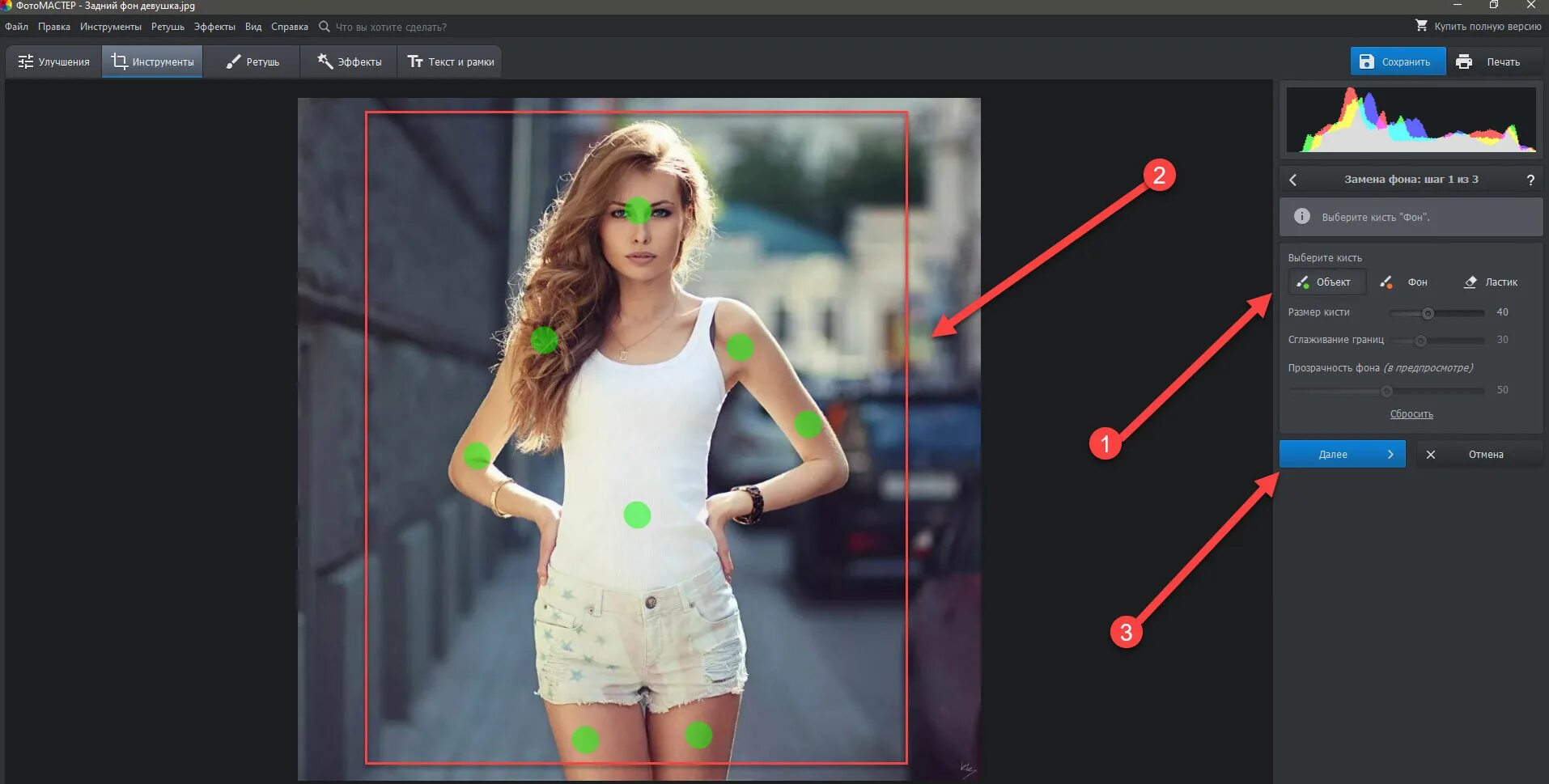Click the 'Выберите кисть "Фон".' hint text
This screenshot has height=784, width=1549.
1376,218
